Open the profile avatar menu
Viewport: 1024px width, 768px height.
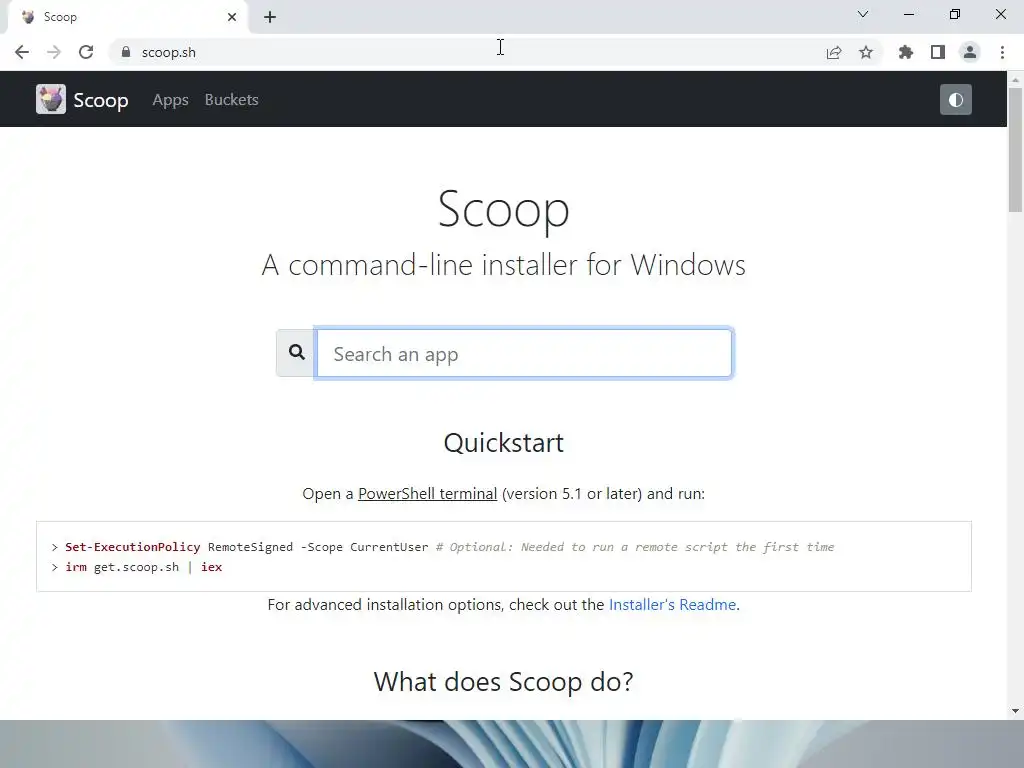tap(970, 52)
